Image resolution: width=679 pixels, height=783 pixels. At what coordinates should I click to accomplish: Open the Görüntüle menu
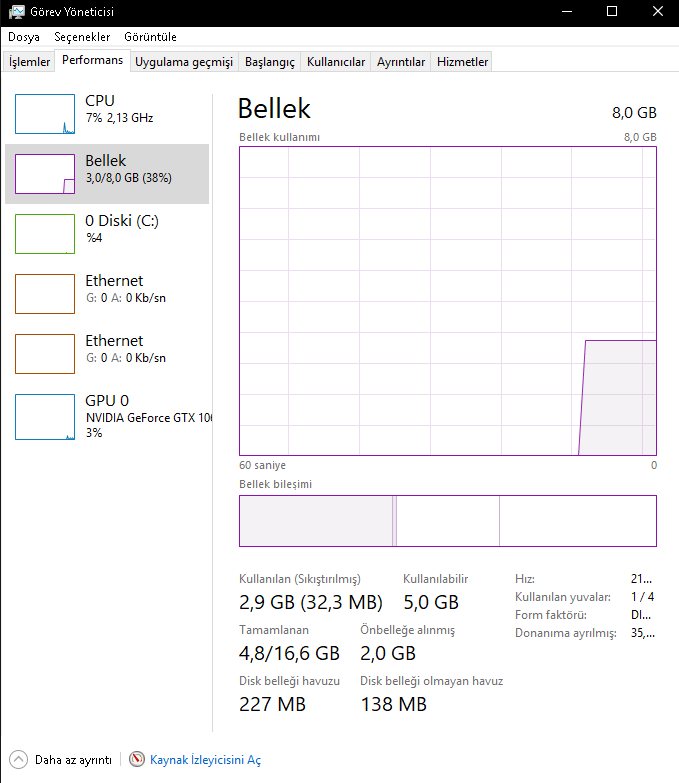pyautogui.click(x=150, y=37)
